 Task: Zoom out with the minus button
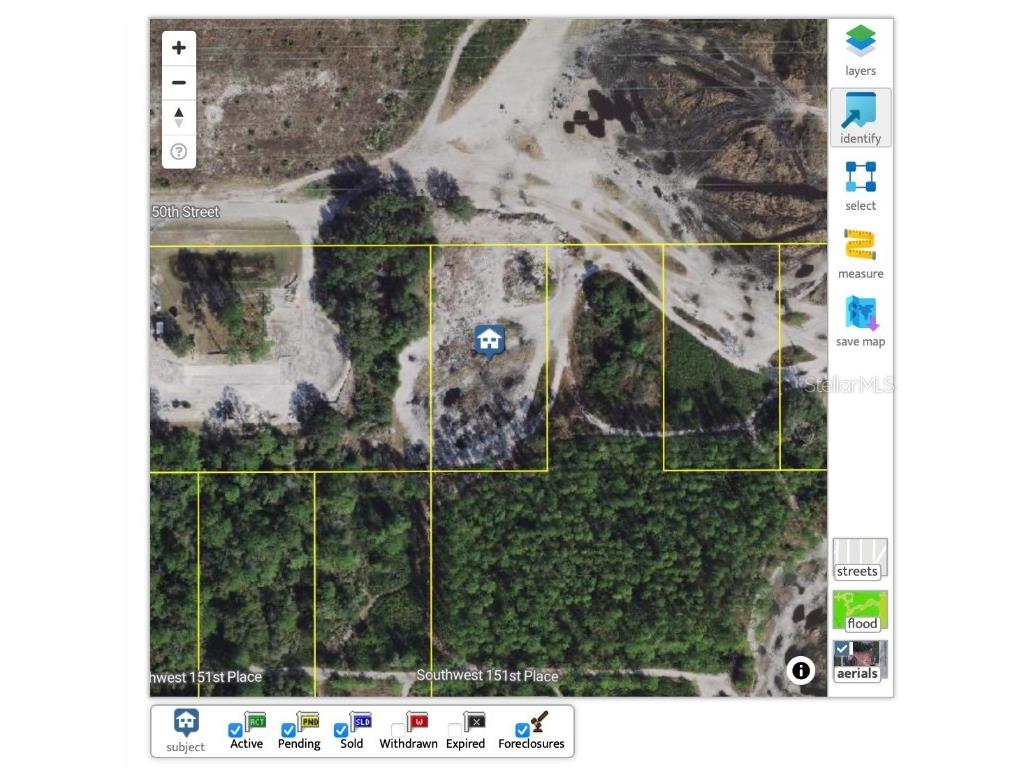(178, 82)
